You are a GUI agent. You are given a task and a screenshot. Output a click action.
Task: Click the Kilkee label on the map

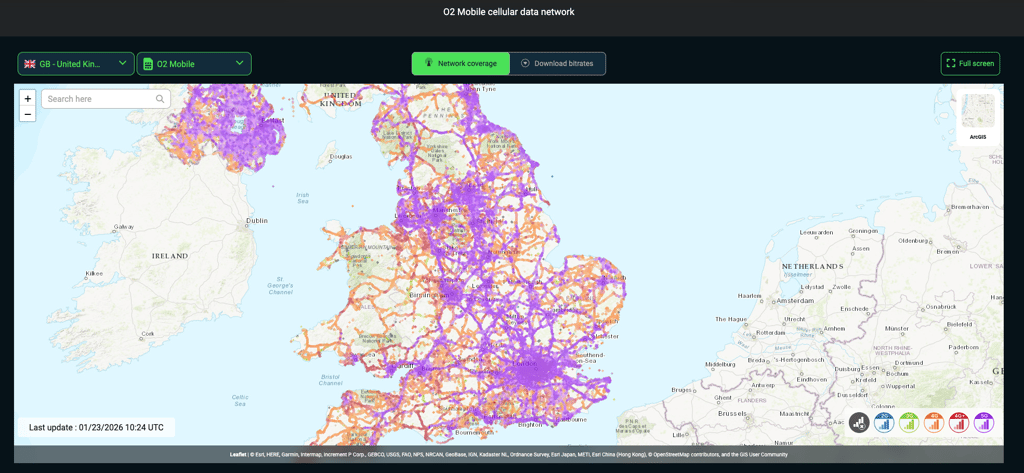click(x=95, y=274)
